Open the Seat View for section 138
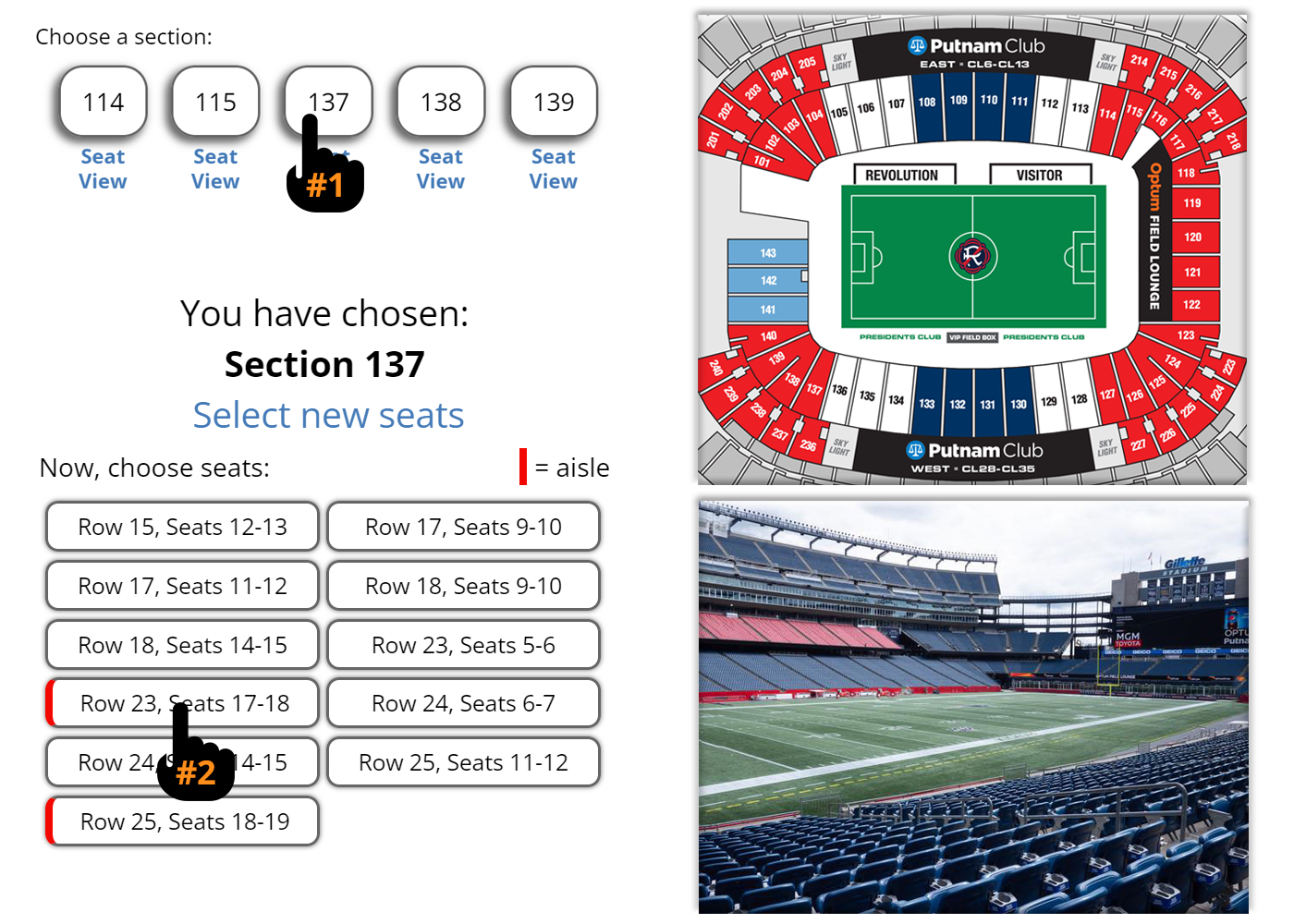1294x924 pixels. [x=440, y=168]
